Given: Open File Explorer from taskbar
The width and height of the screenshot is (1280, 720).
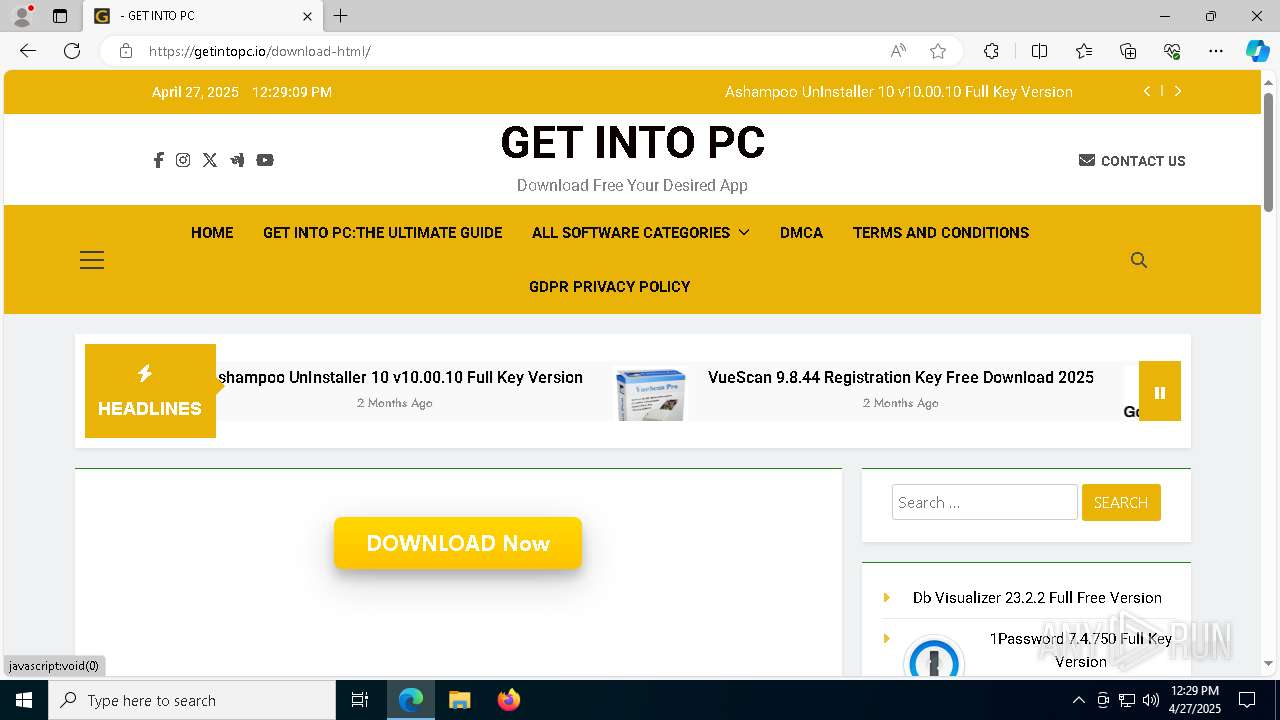Looking at the screenshot, I should [459, 700].
